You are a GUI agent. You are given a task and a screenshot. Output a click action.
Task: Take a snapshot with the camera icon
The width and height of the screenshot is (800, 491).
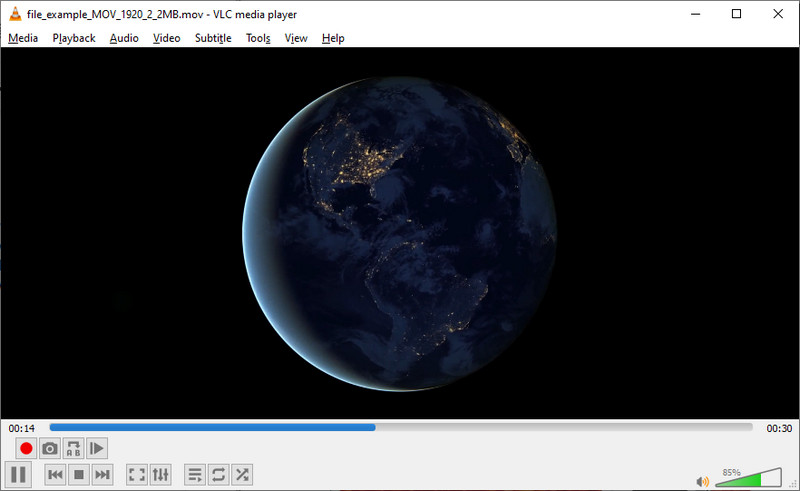50,449
